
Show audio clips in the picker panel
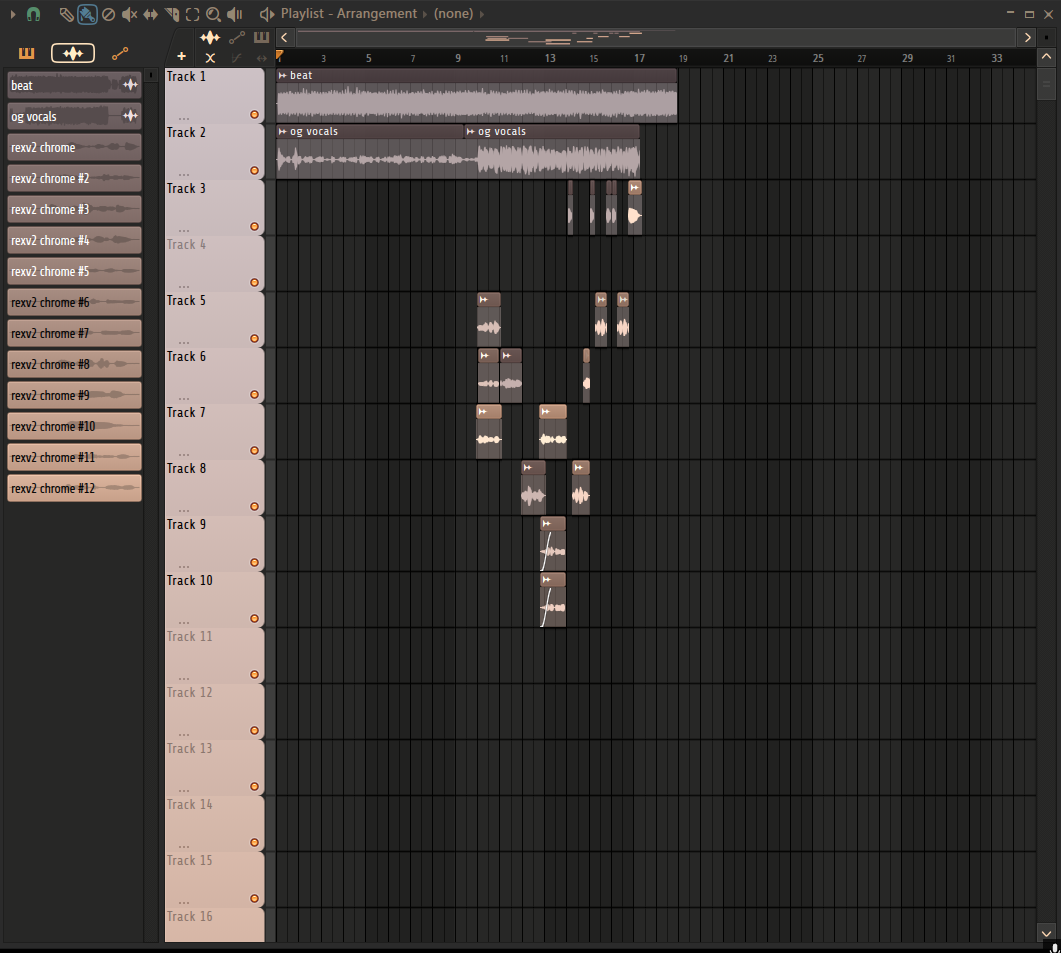click(73, 53)
